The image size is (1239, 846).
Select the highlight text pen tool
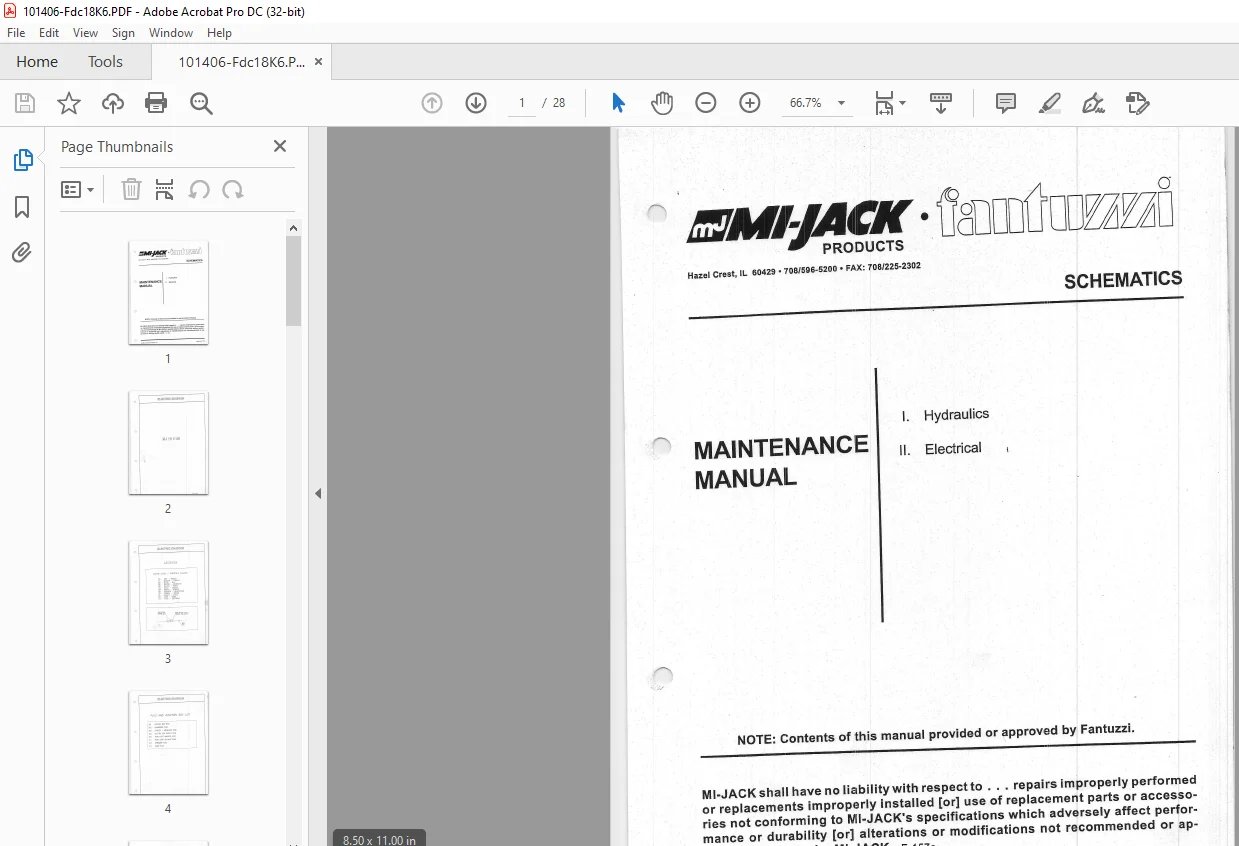[1050, 103]
